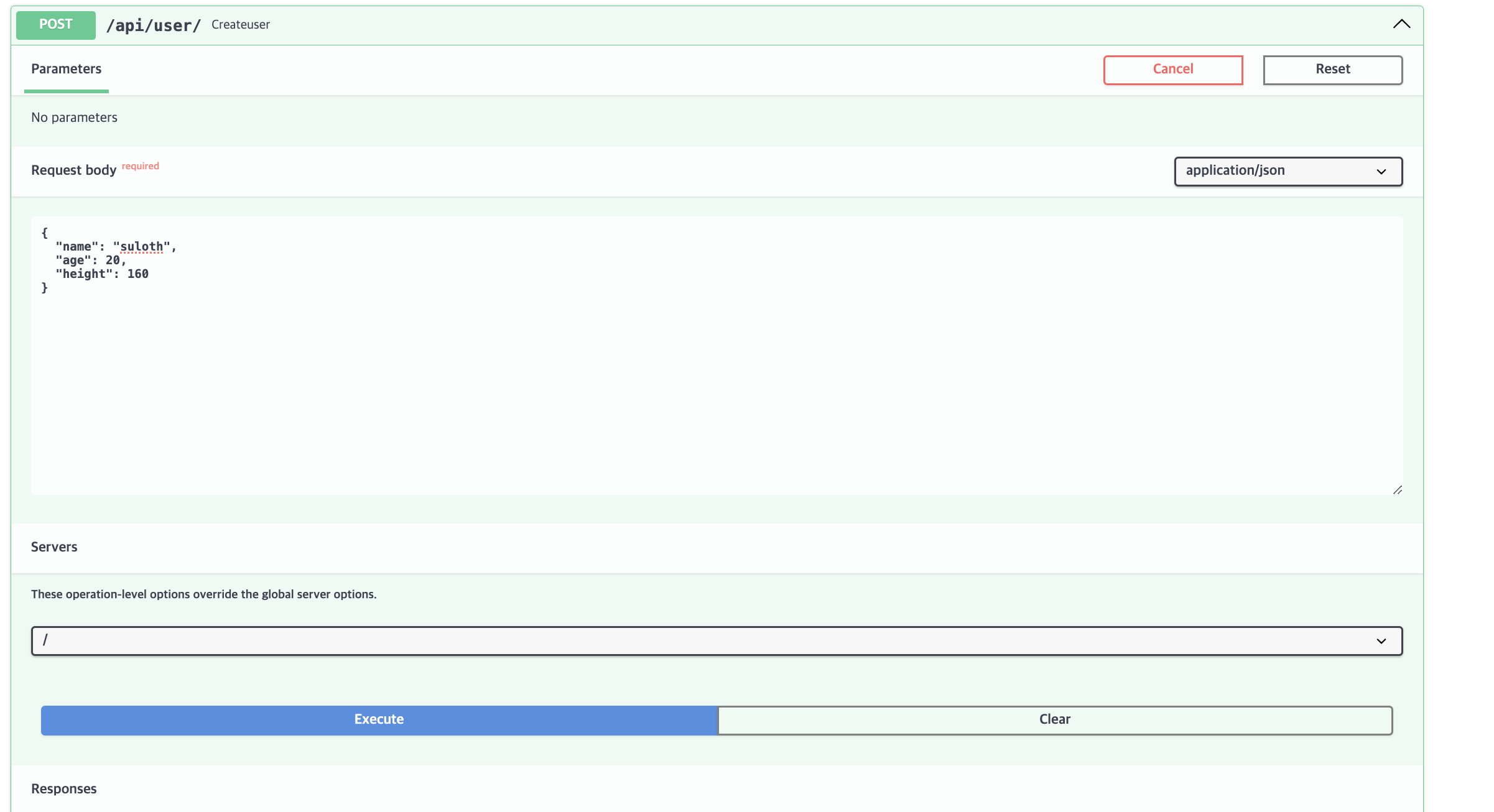Click the textarea resize handle corner
The height and width of the screenshot is (812, 1494).
(x=1397, y=490)
